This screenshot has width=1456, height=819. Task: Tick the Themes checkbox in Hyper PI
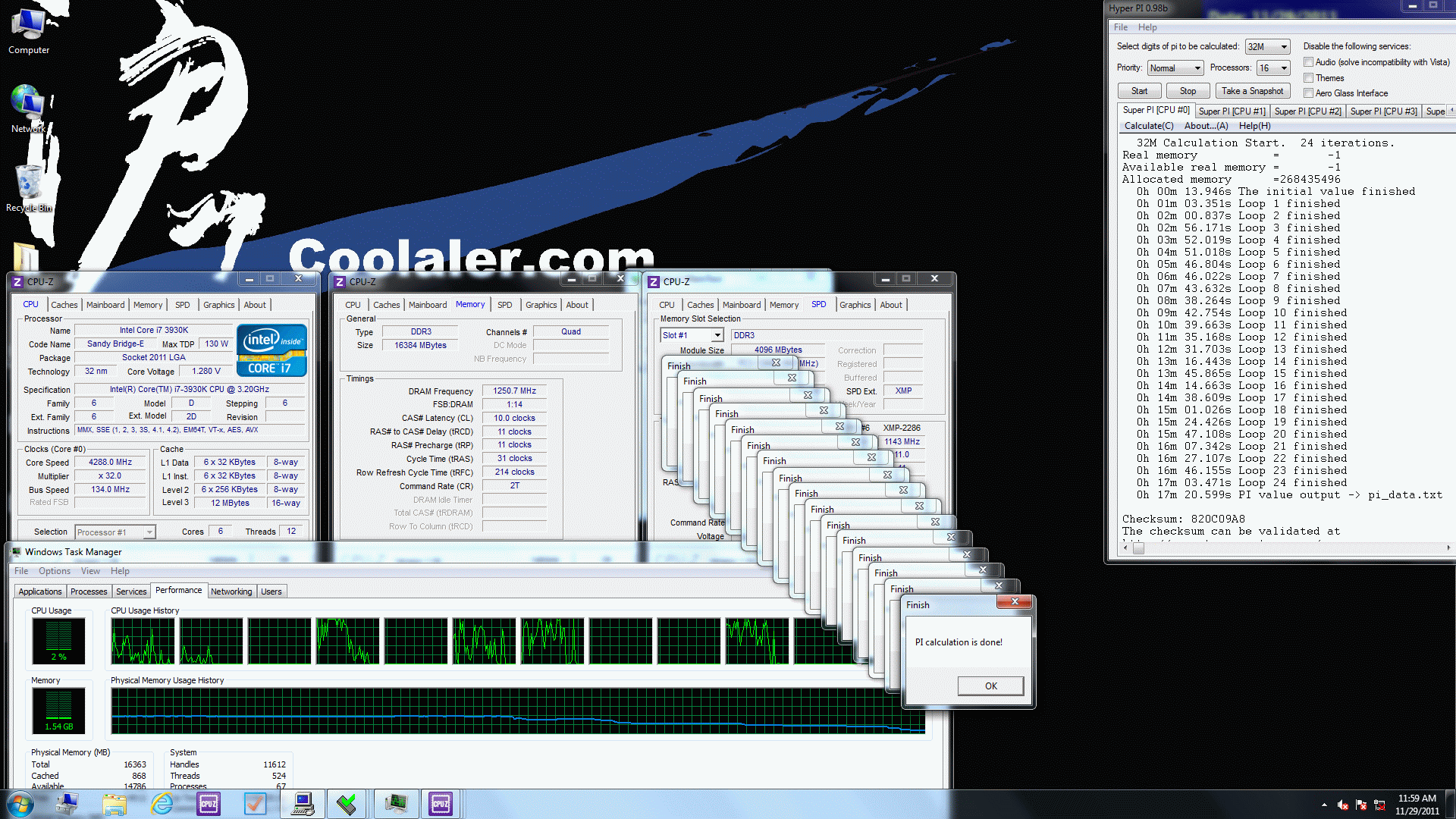(1308, 78)
